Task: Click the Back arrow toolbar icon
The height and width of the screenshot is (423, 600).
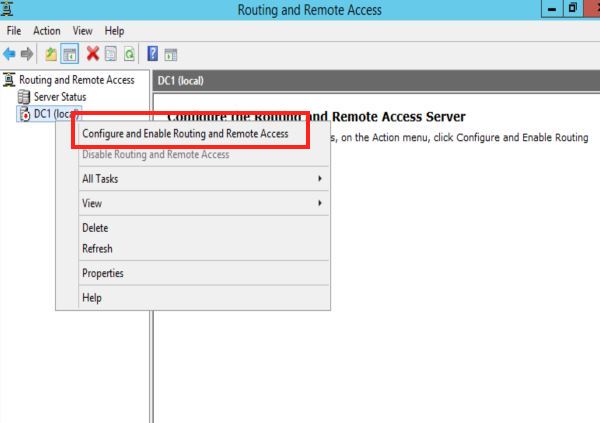Action: [9, 54]
